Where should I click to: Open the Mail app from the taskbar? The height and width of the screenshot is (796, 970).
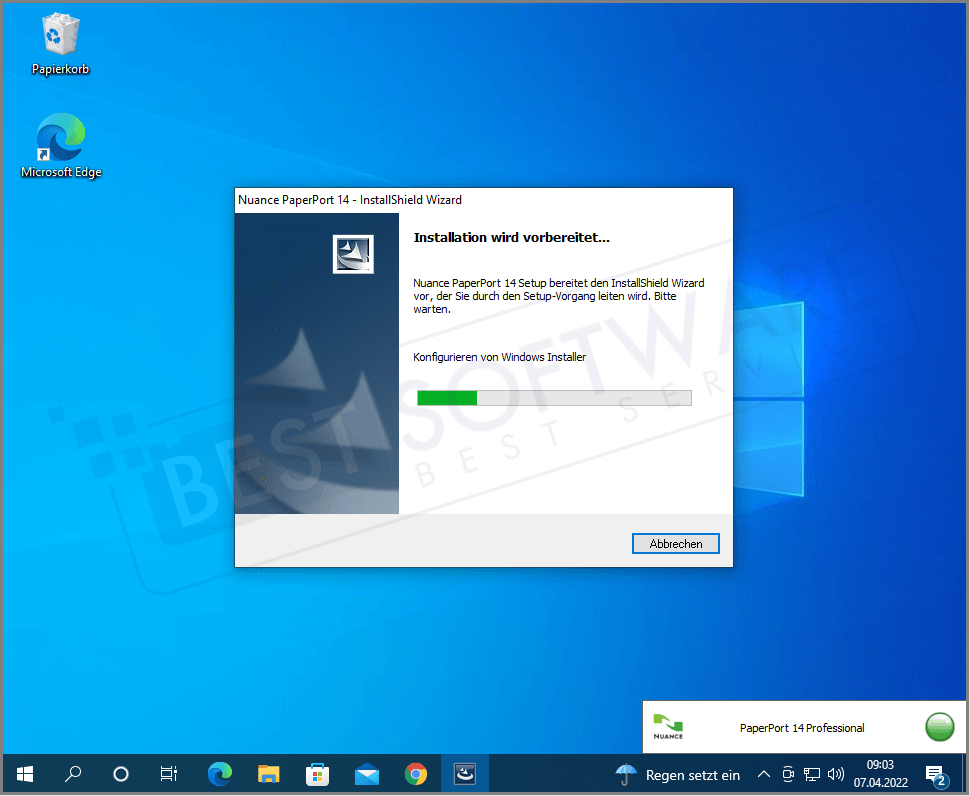[367, 774]
